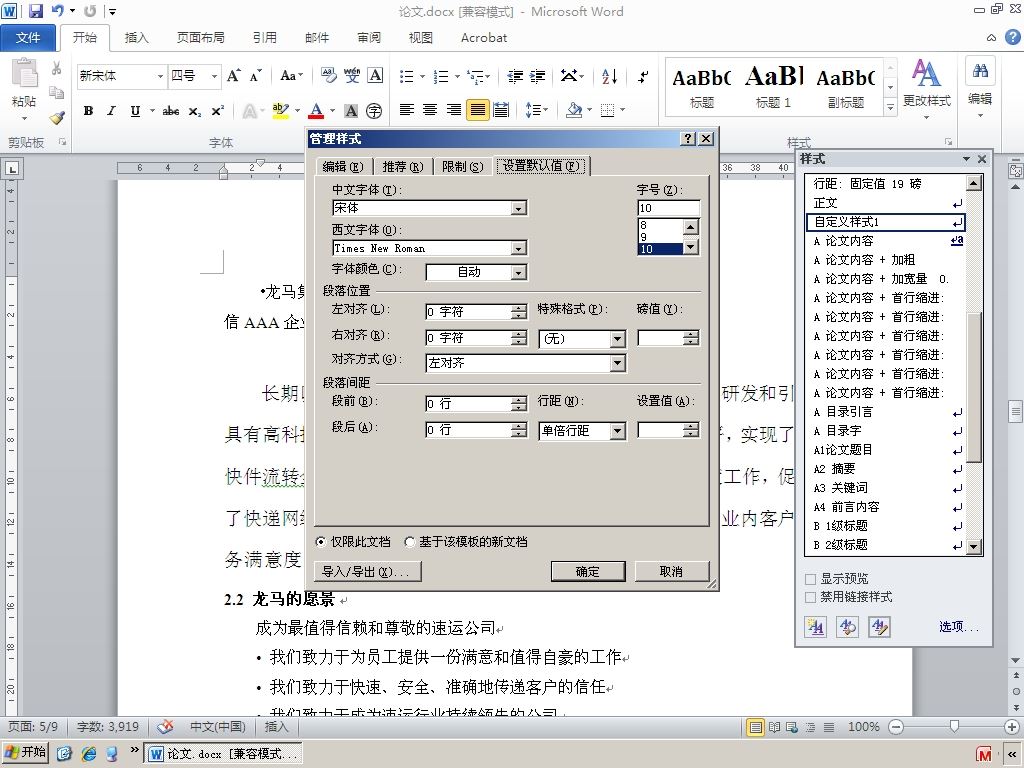Image resolution: width=1024 pixels, height=768 pixels.
Task: Open ribbon font size dropdown 四号
Action: click(x=214, y=76)
